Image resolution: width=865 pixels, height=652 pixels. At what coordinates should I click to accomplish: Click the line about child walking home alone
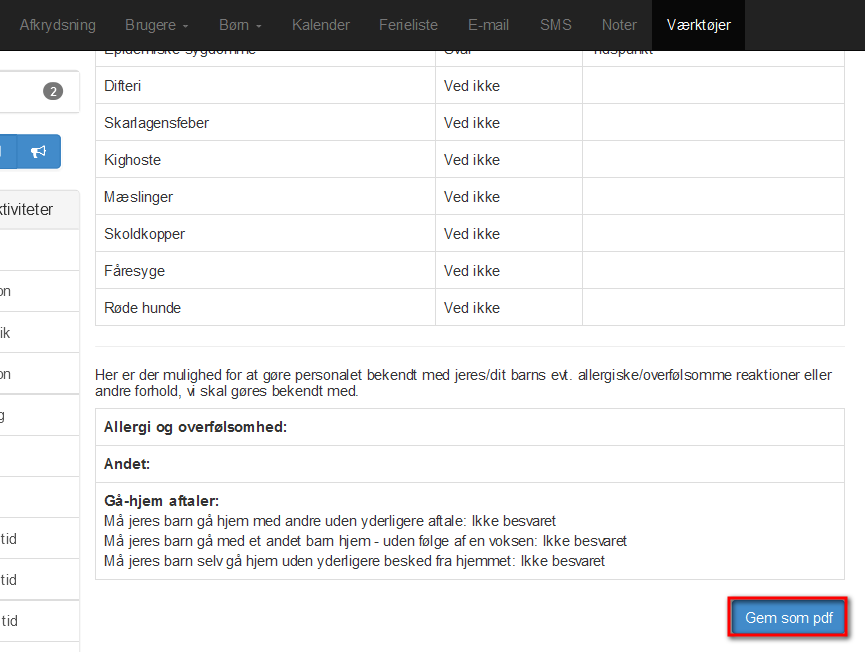click(354, 561)
